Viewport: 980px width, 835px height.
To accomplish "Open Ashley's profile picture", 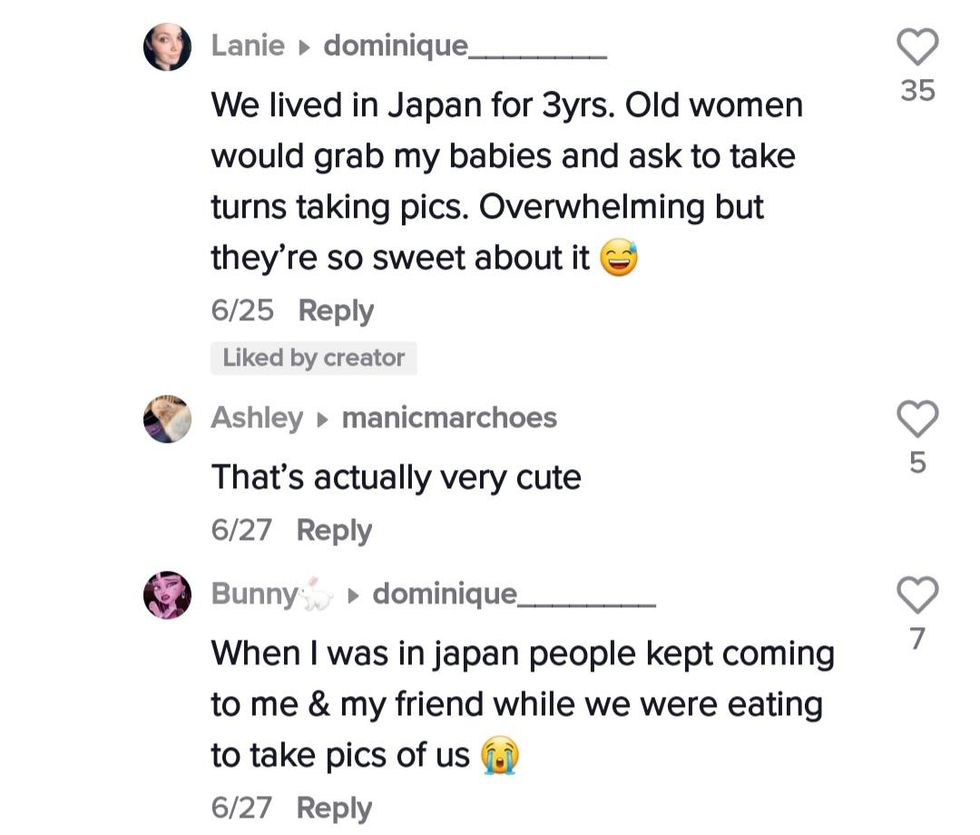I will (x=167, y=418).
